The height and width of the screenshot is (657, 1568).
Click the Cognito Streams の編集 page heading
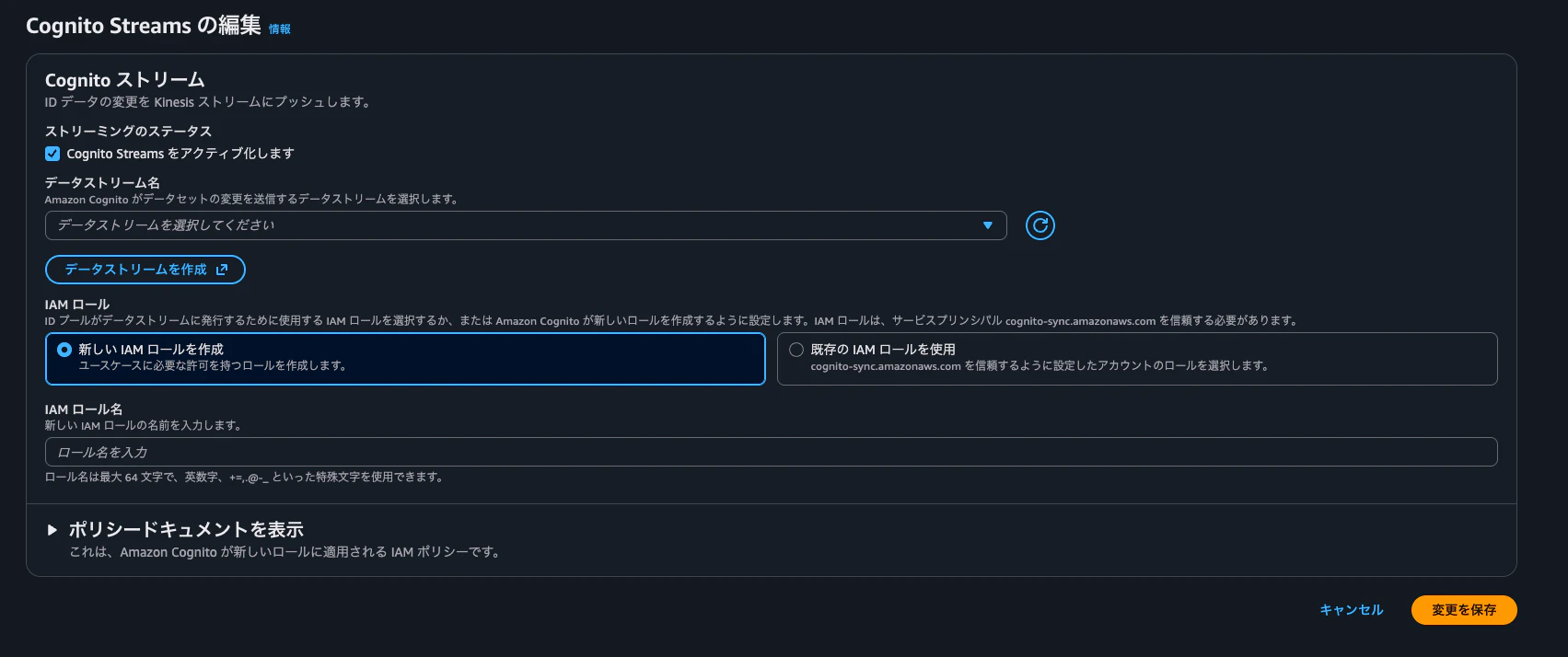144,26
